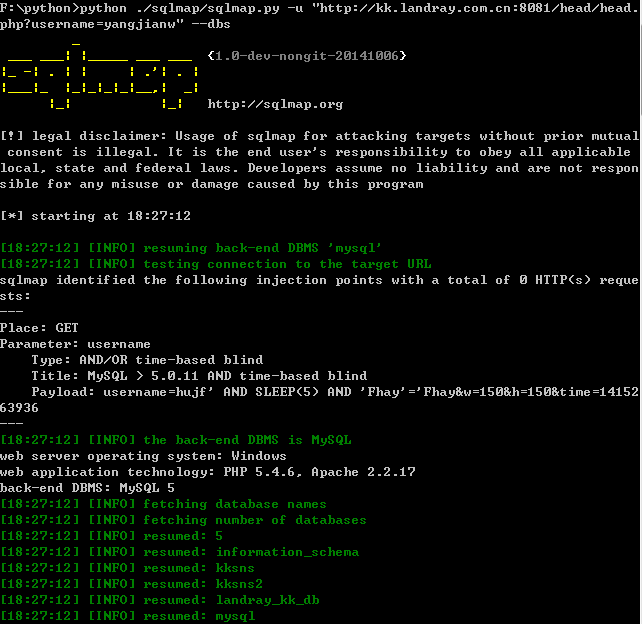Click the 'resumed: information_schema' line
The height and width of the screenshot is (624, 642).
point(179,552)
